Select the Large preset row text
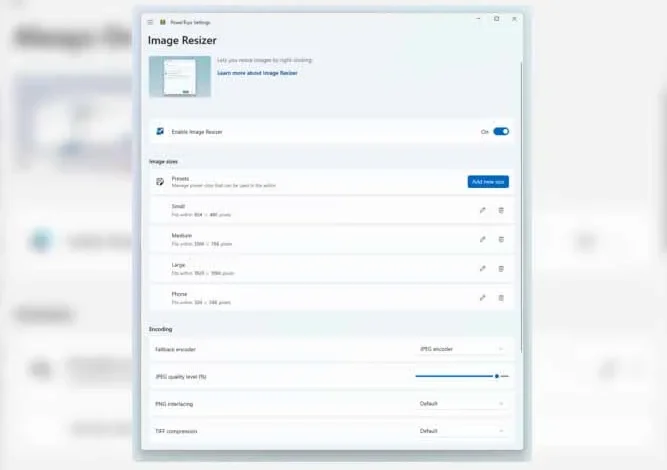Screen dimensions: 667x470 (x=203, y=269)
